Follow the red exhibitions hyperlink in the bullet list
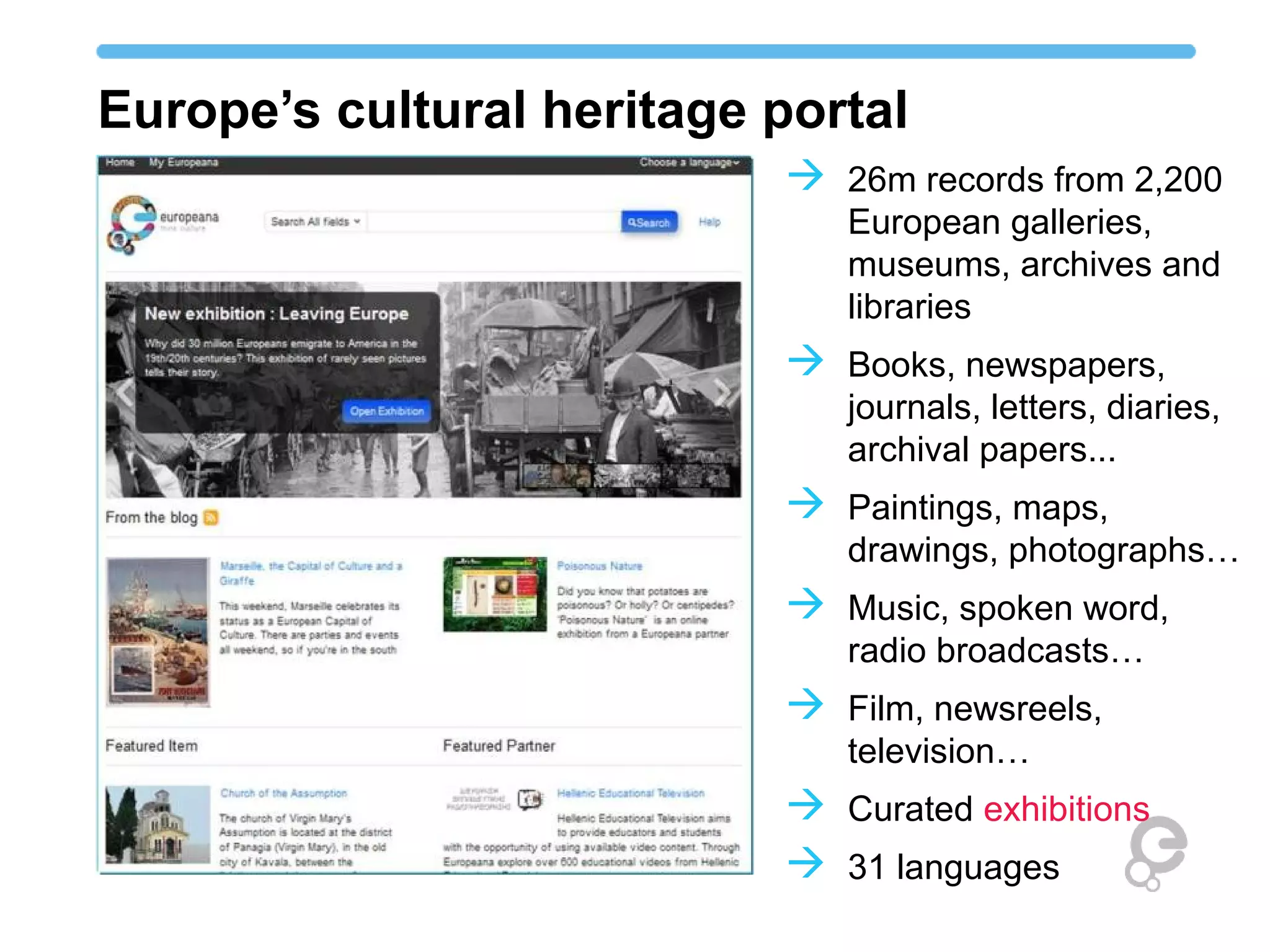This screenshot has height=952, width=1270. click(1066, 809)
